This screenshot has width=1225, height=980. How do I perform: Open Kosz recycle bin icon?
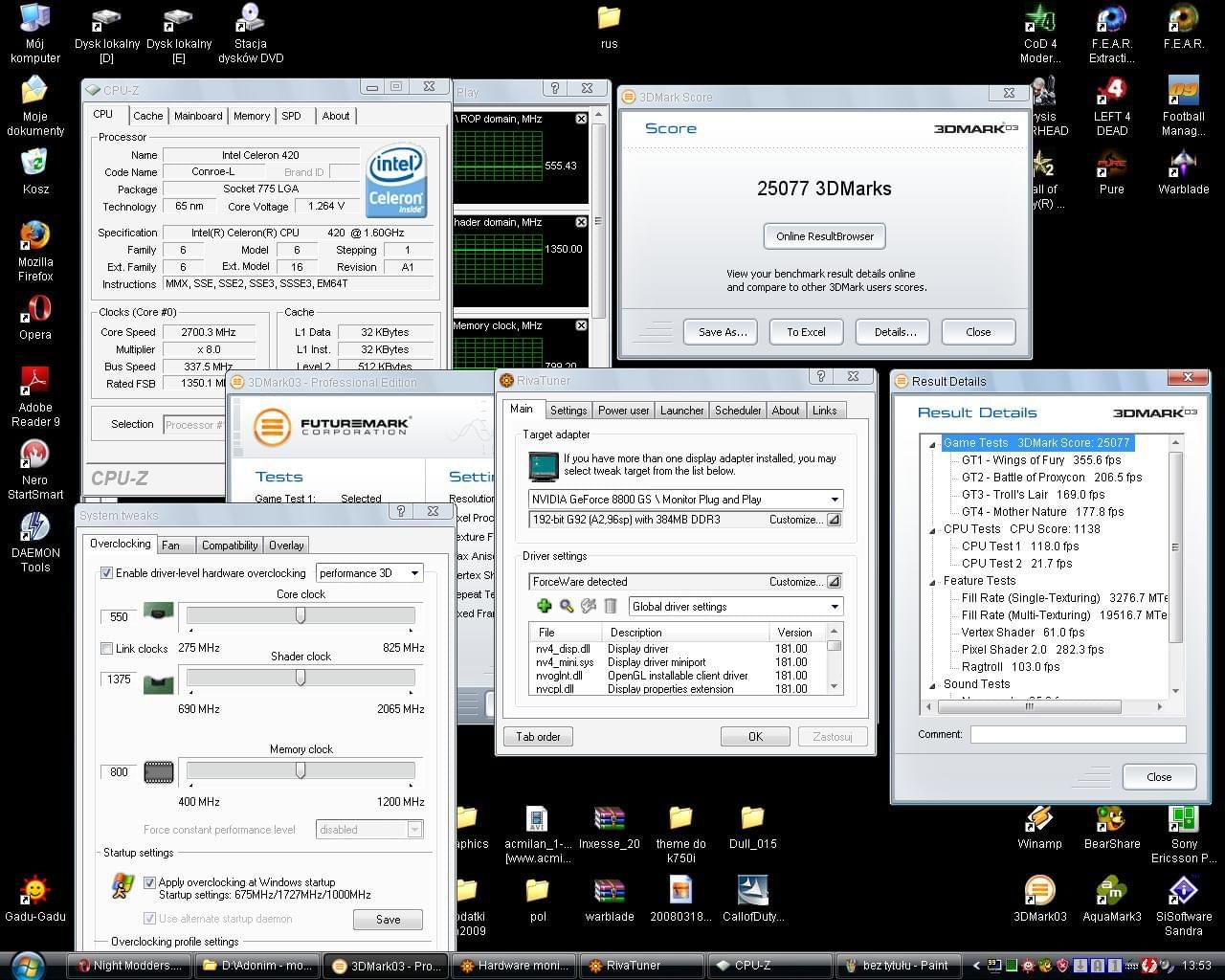pyautogui.click(x=35, y=171)
